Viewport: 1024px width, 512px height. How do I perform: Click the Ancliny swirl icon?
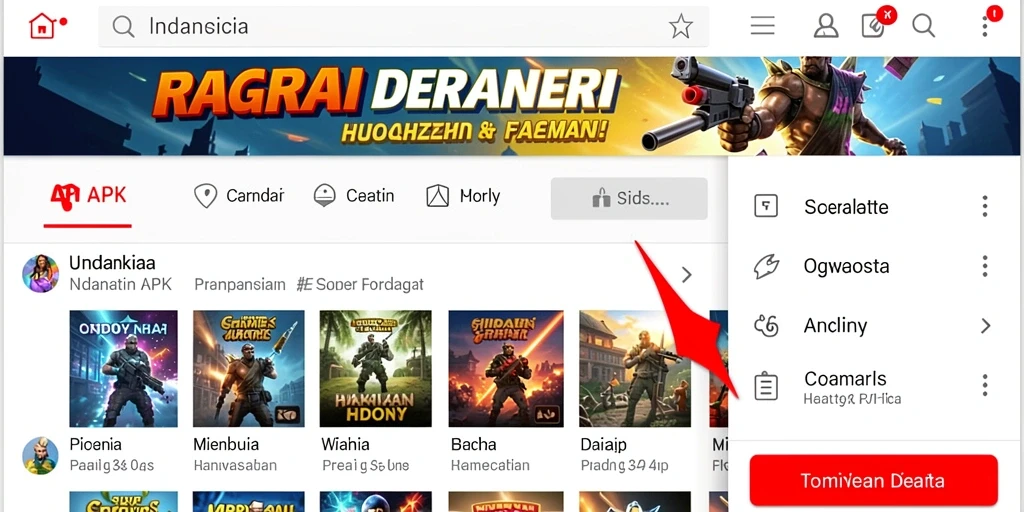766,325
